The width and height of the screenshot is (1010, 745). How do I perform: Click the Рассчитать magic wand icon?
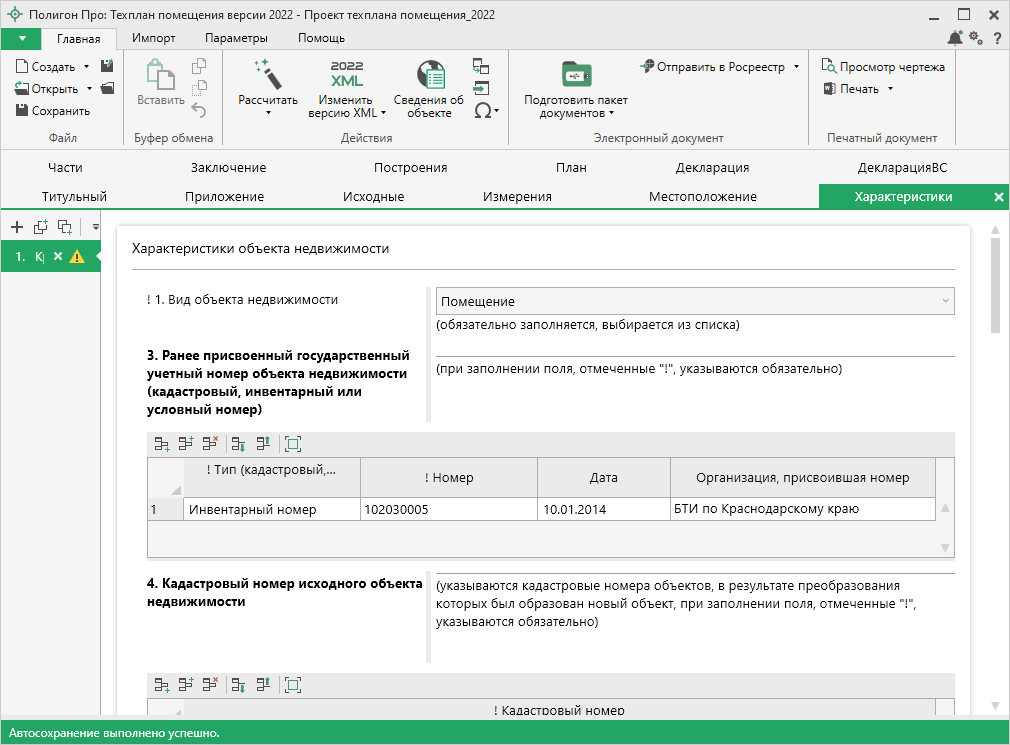tap(267, 74)
